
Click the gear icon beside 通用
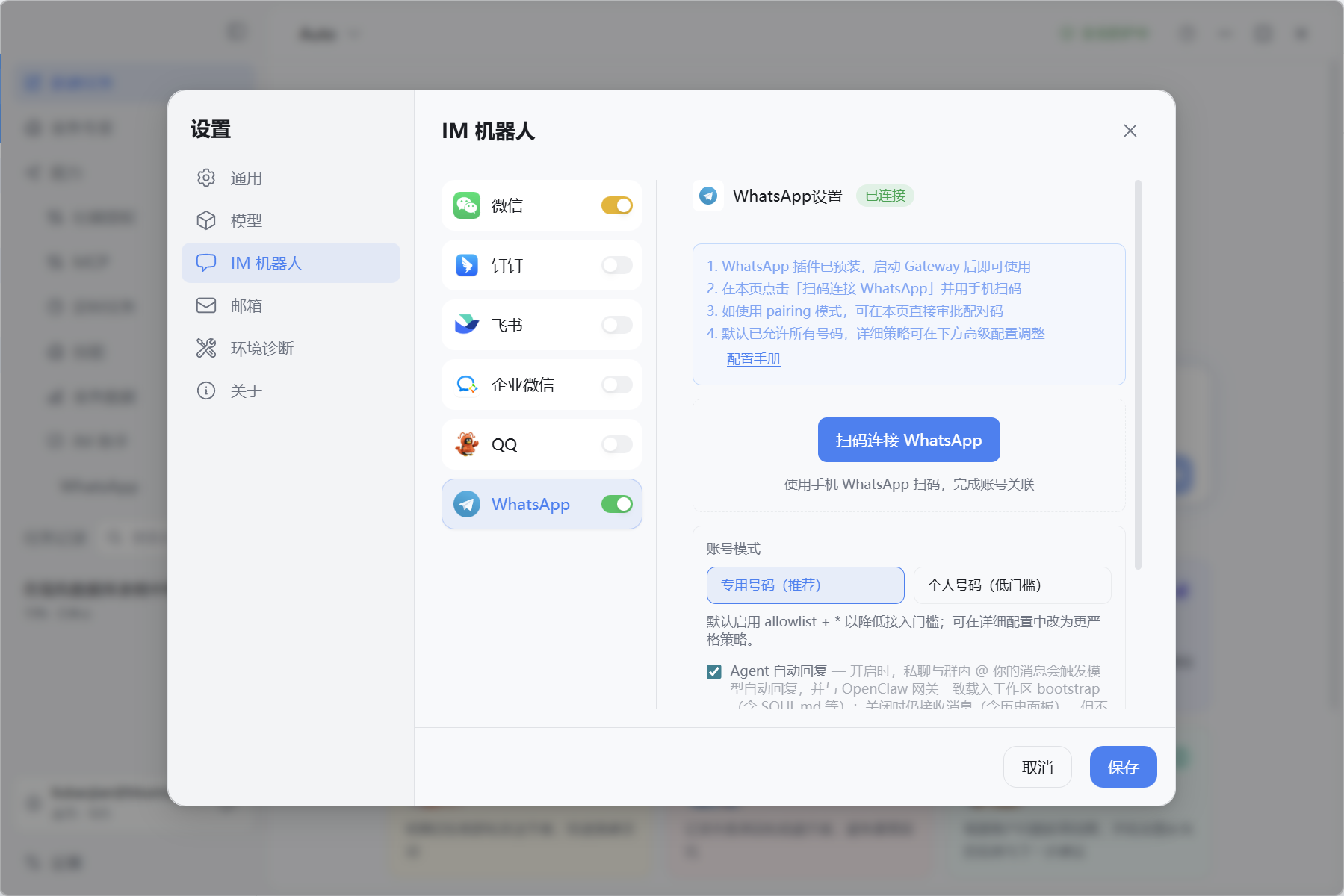tap(206, 178)
